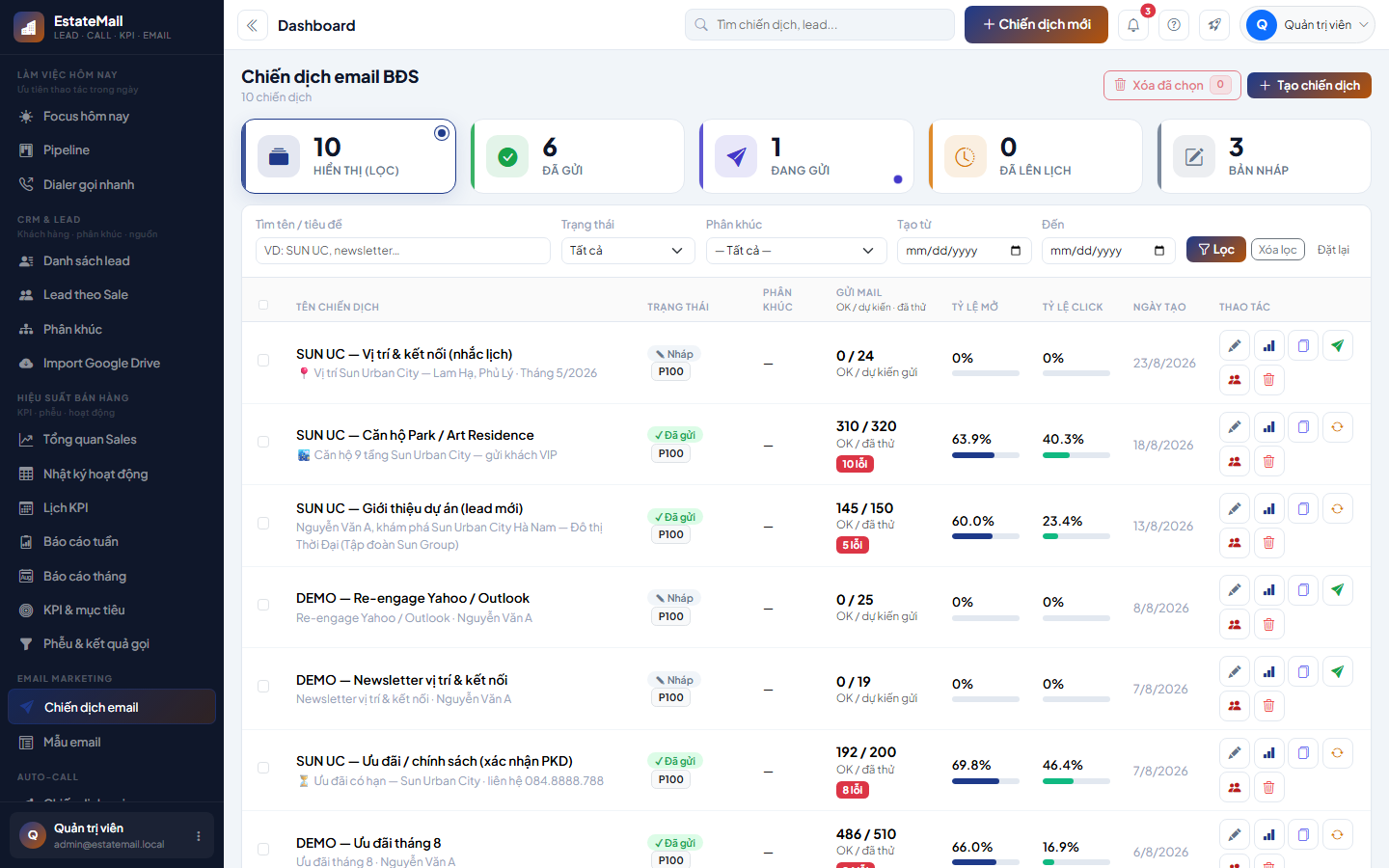Click the 'Đặt lại' reset link
This screenshot has width=1389, height=868.
click(x=1333, y=250)
